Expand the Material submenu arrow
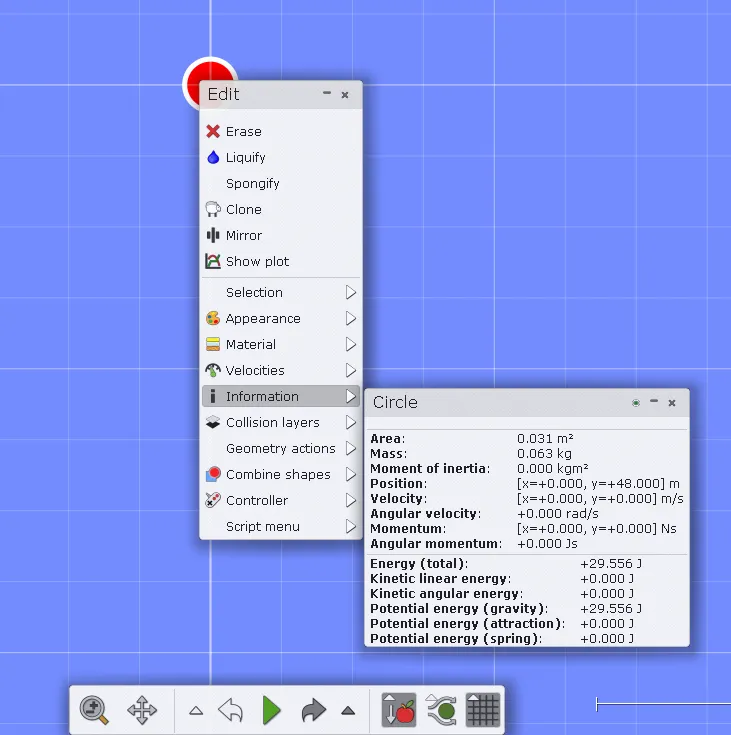731x735 pixels. click(x=351, y=345)
